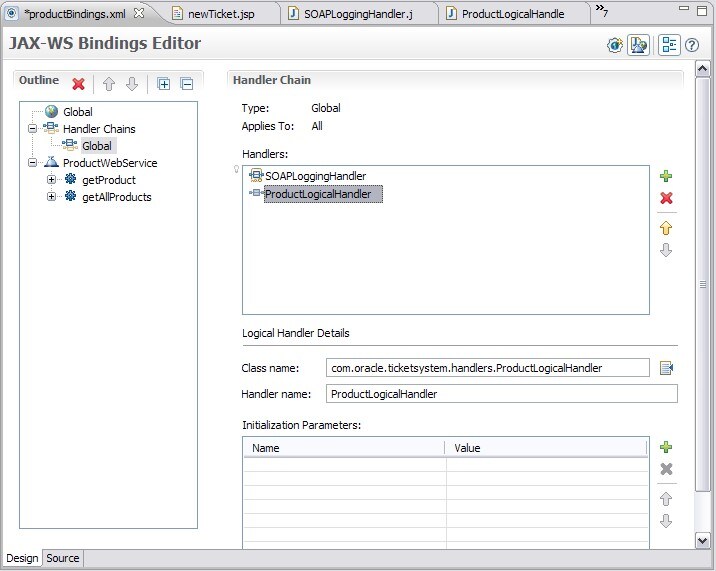Remove selected handler with red X

666,198
